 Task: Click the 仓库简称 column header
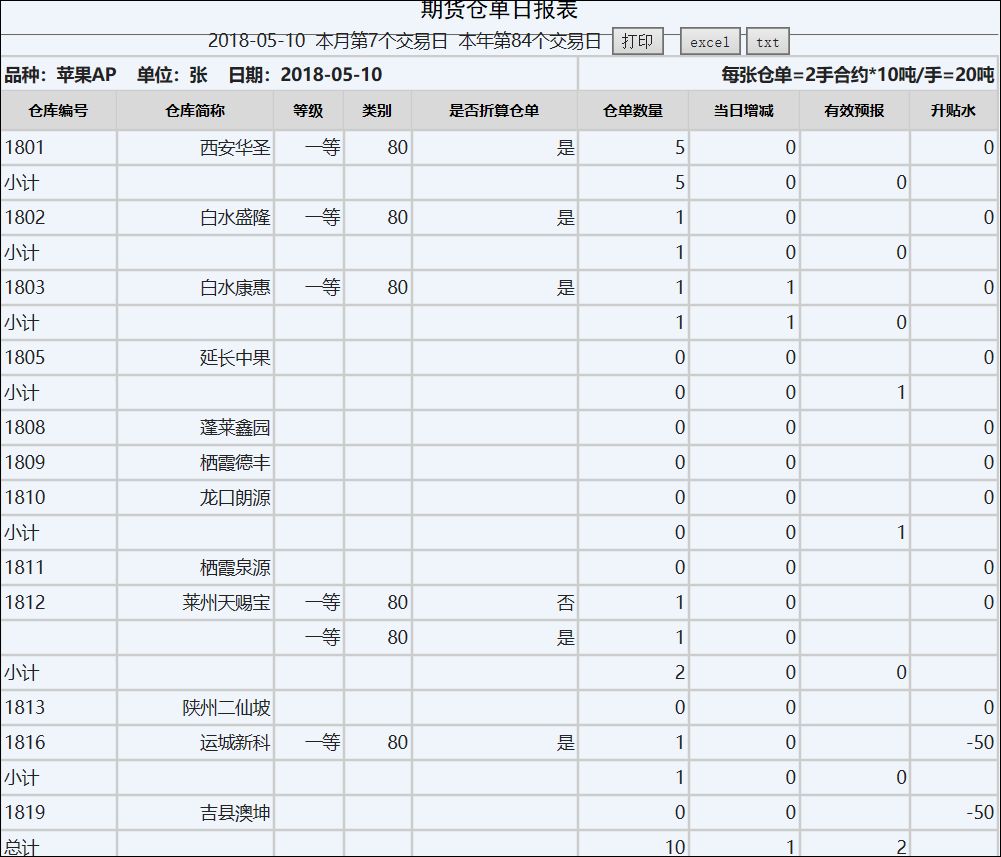(x=195, y=110)
